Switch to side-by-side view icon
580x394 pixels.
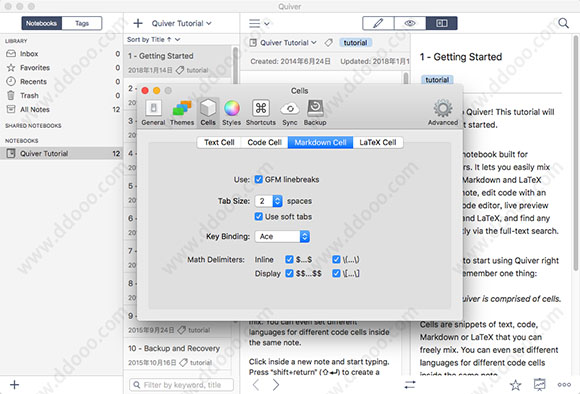tap(442, 23)
